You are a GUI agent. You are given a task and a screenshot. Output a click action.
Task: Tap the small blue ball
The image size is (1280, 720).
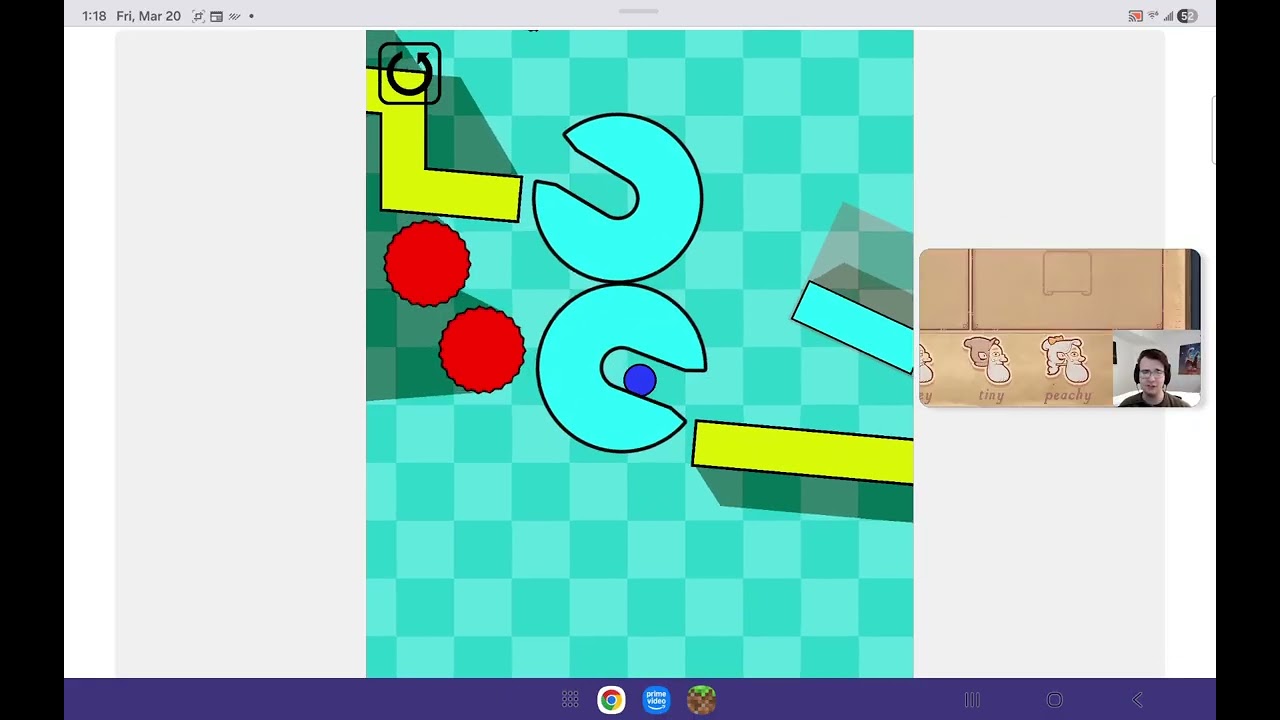click(x=640, y=380)
